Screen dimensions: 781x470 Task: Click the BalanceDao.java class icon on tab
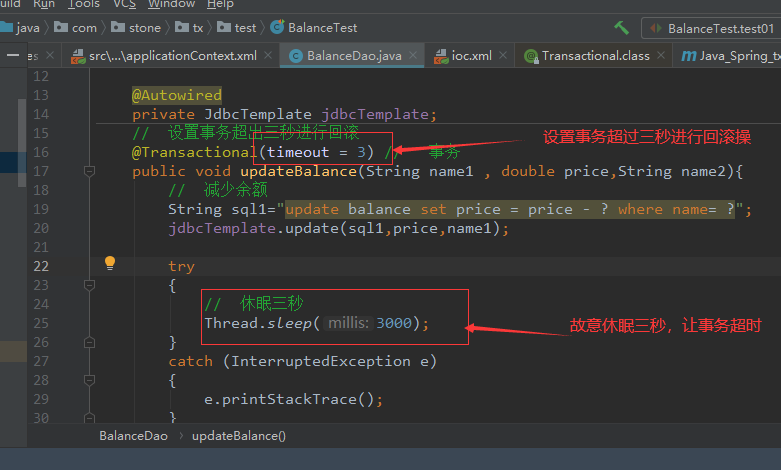[296, 56]
